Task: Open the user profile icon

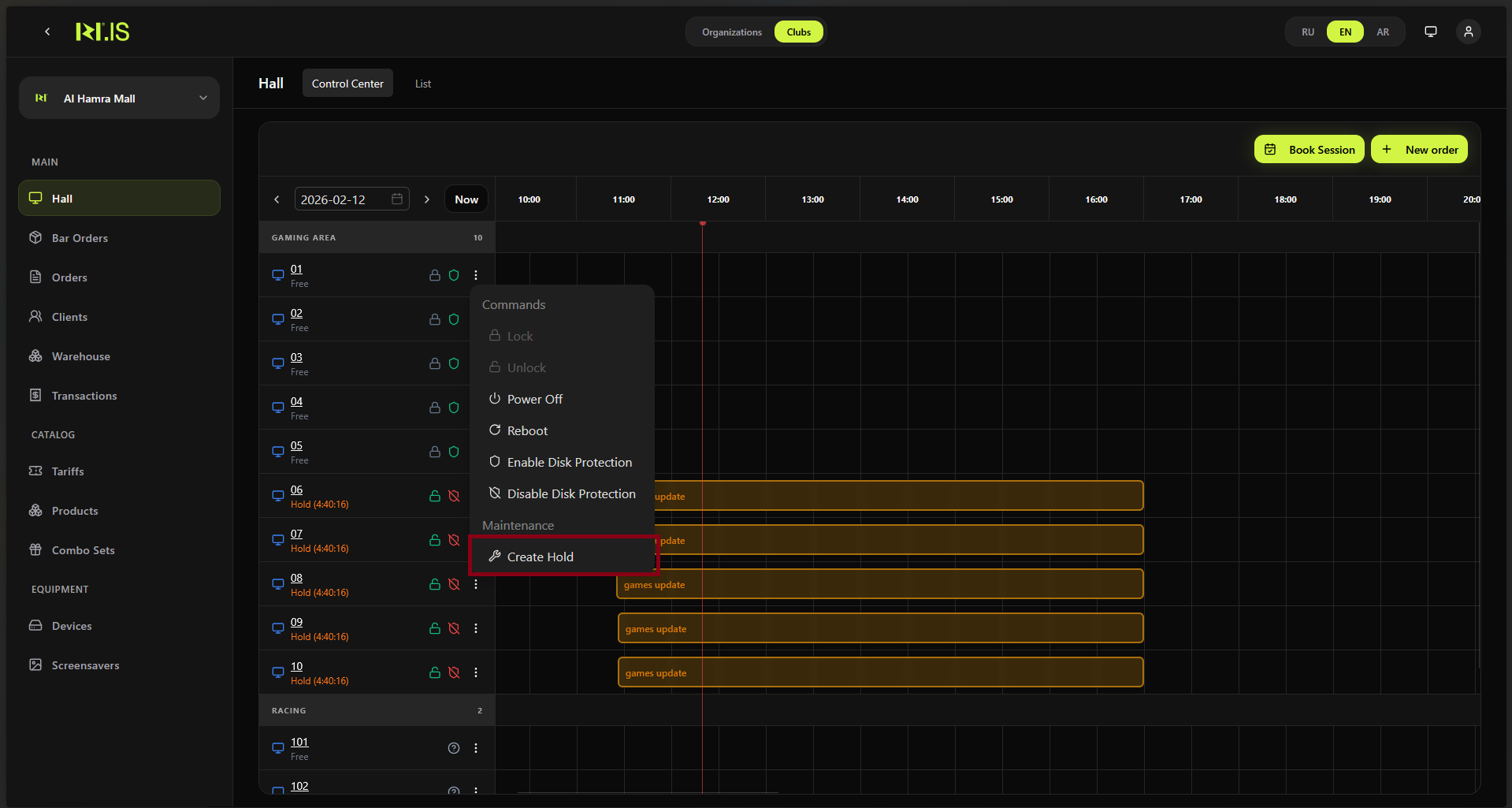Action: [1468, 32]
